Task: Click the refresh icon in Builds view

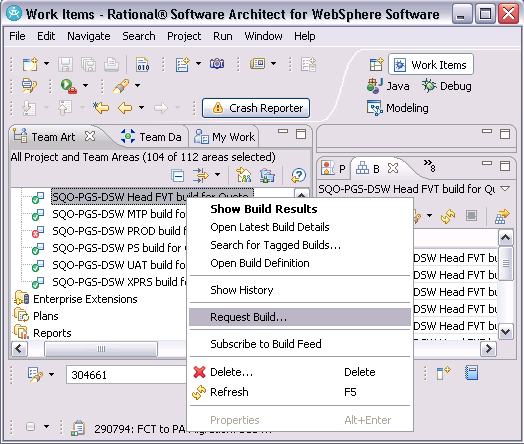Action: (448, 216)
